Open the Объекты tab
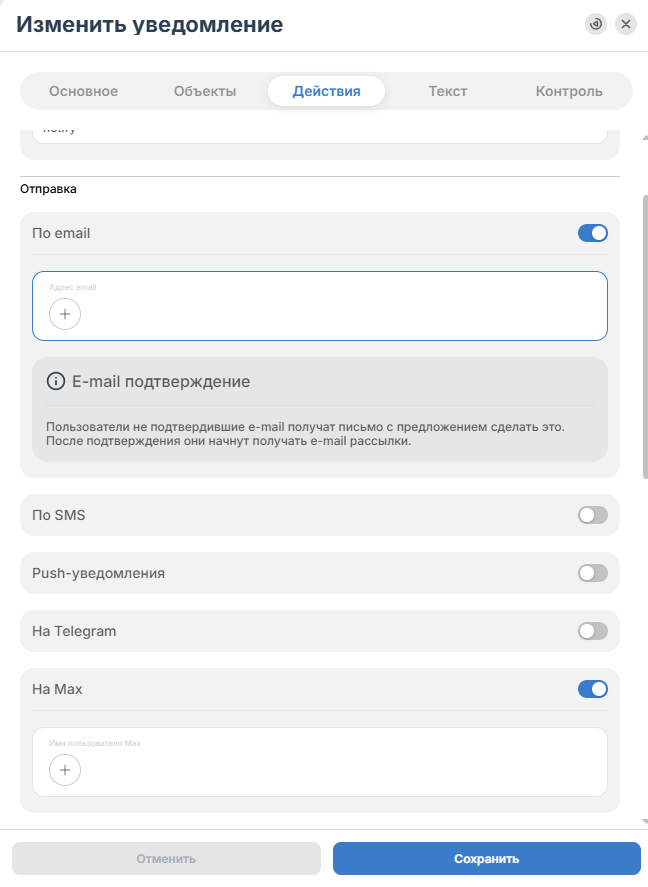 (x=205, y=91)
